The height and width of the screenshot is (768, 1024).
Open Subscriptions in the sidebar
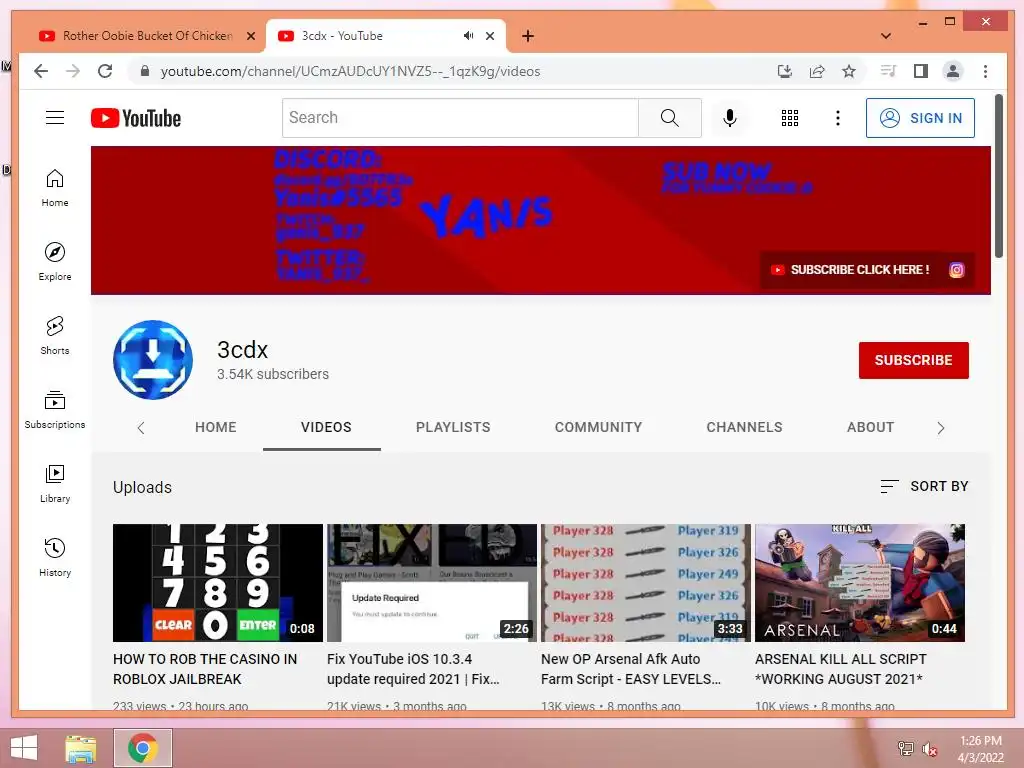click(55, 409)
